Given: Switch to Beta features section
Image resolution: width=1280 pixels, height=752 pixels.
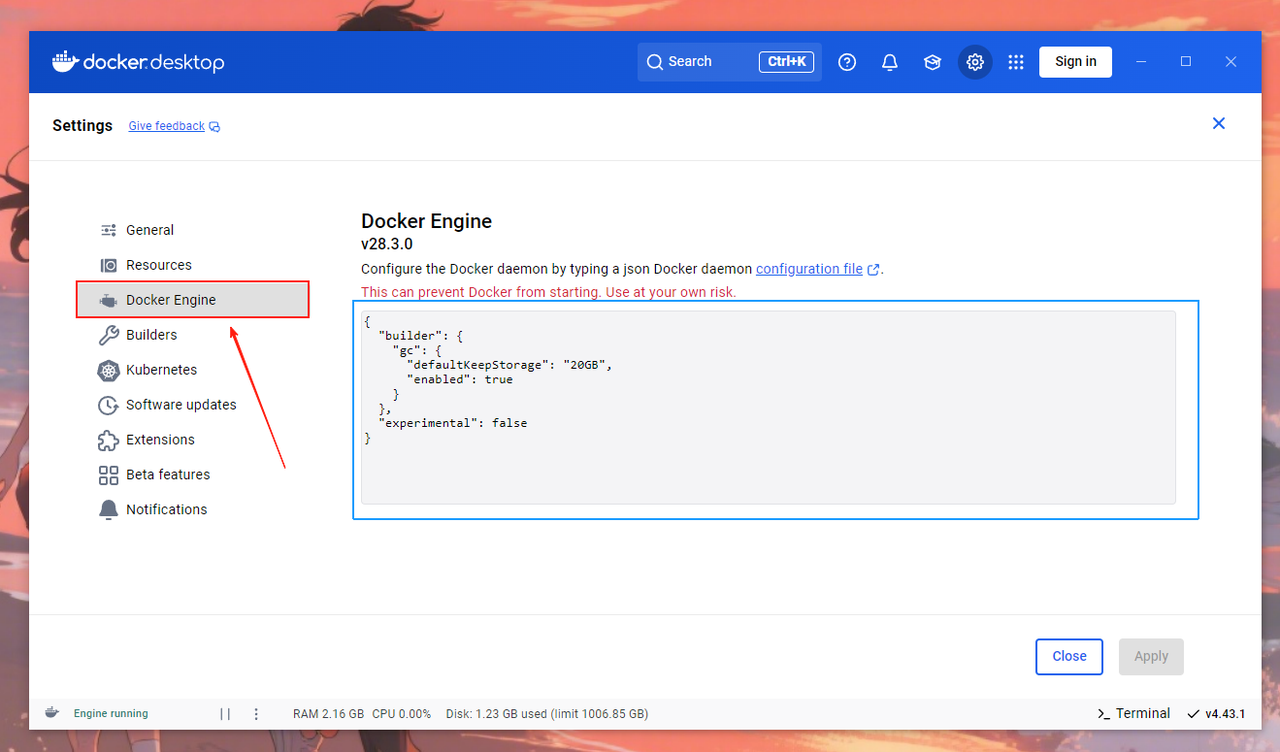Looking at the screenshot, I should point(167,475).
